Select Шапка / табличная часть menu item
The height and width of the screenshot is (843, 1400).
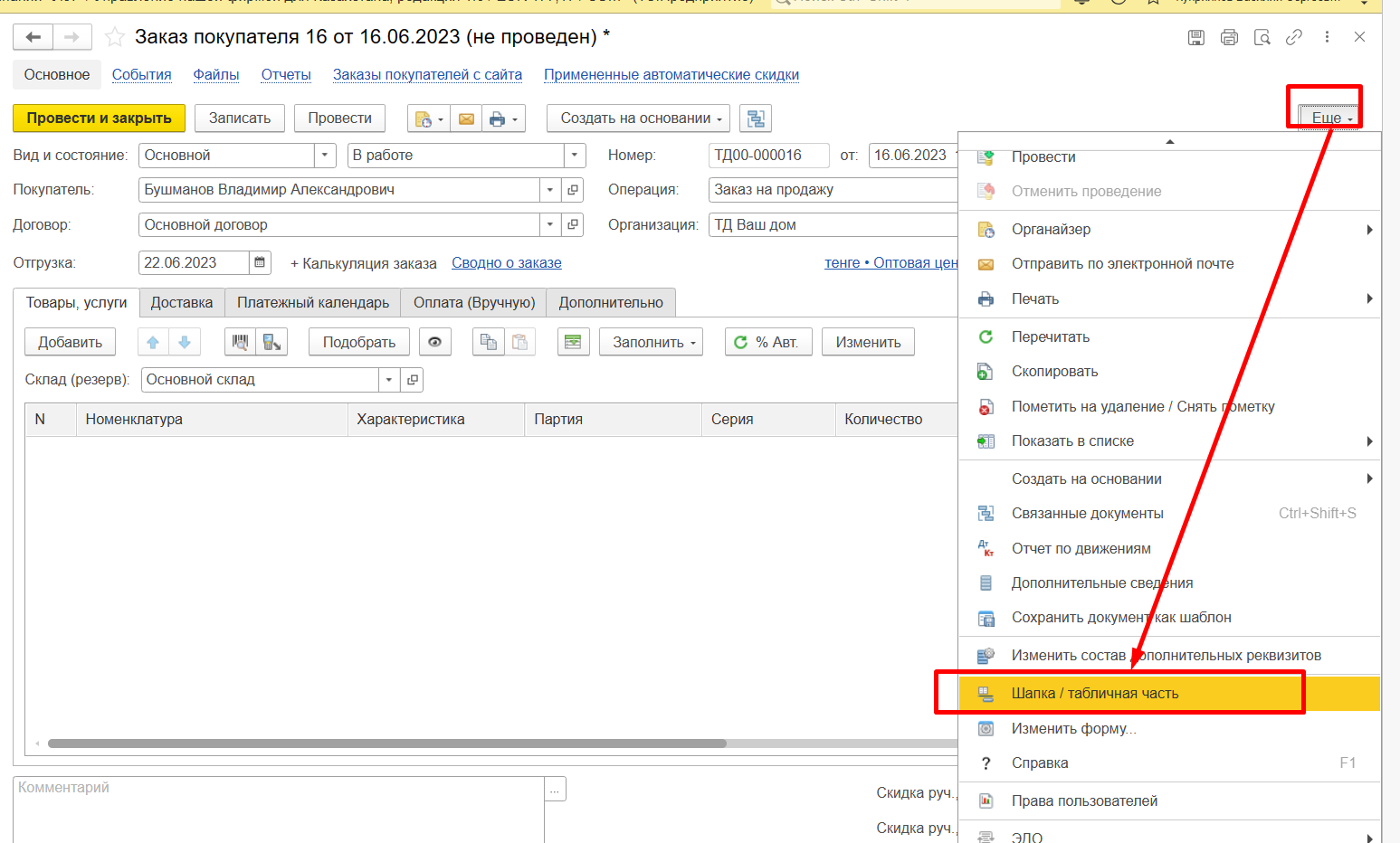pyautogui.click(x=1095, y=694)
